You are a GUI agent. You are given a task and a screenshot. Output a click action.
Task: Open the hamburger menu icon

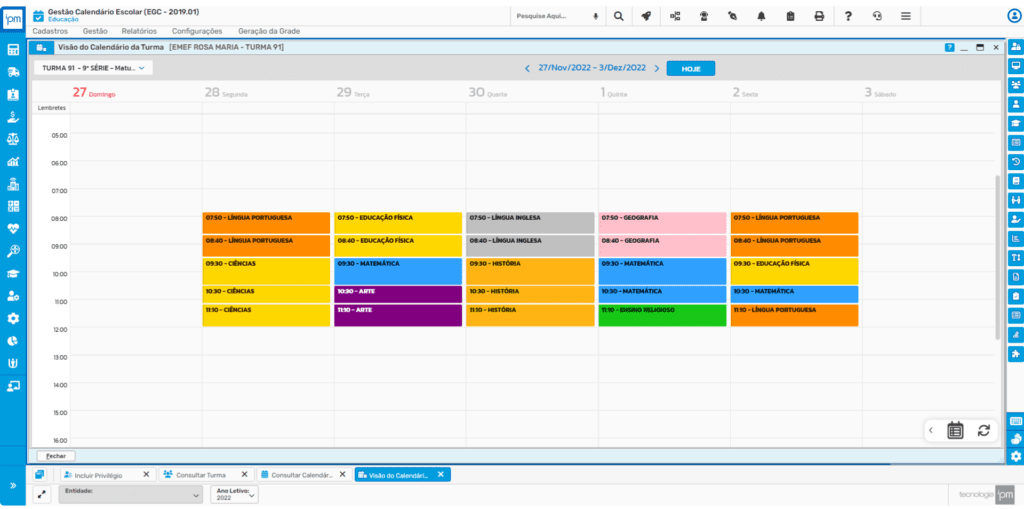point(906,16)
